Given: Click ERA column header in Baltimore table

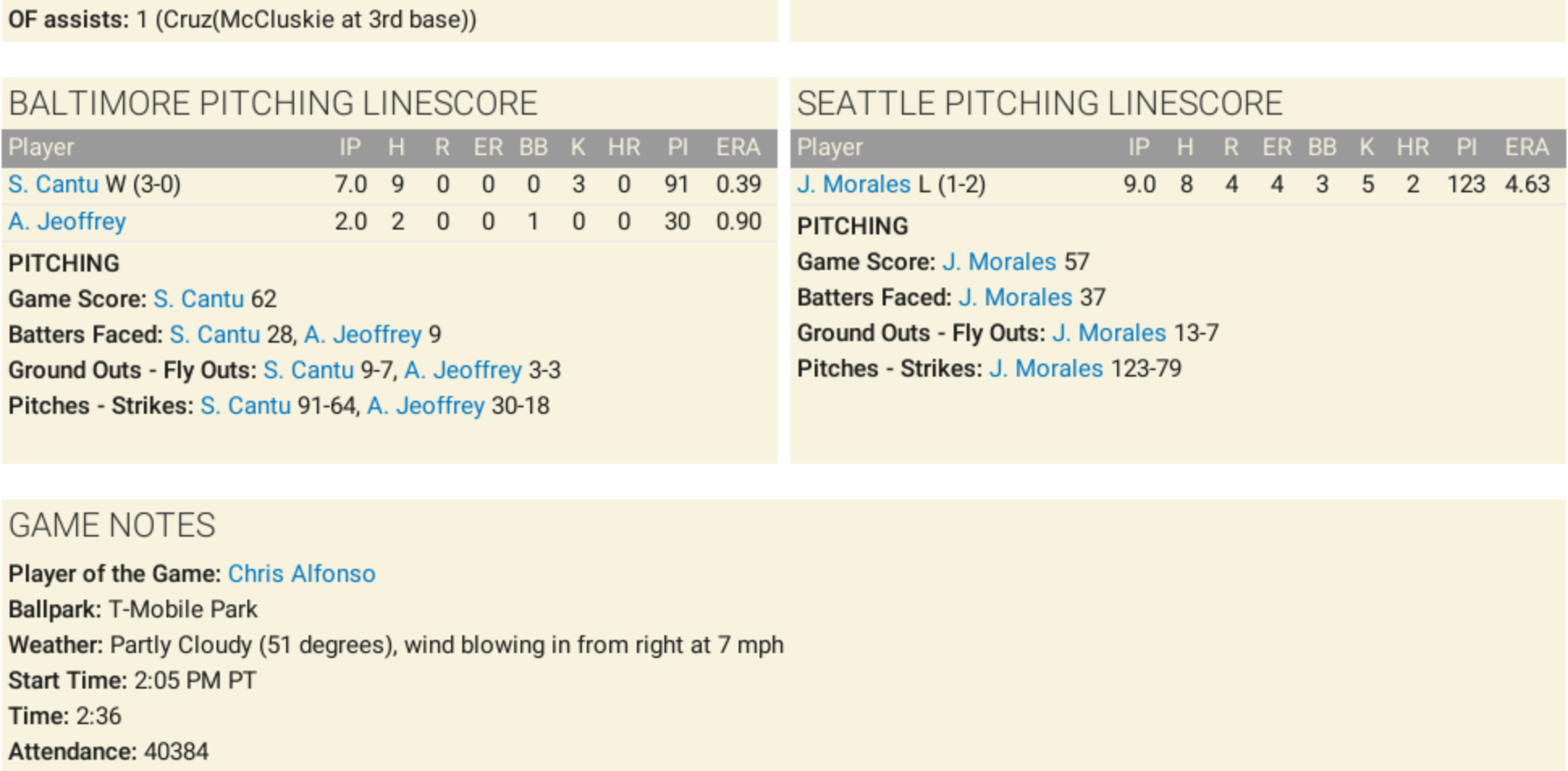Looking at the screenshot, I should pyautogui.click(x=738, y=147).
